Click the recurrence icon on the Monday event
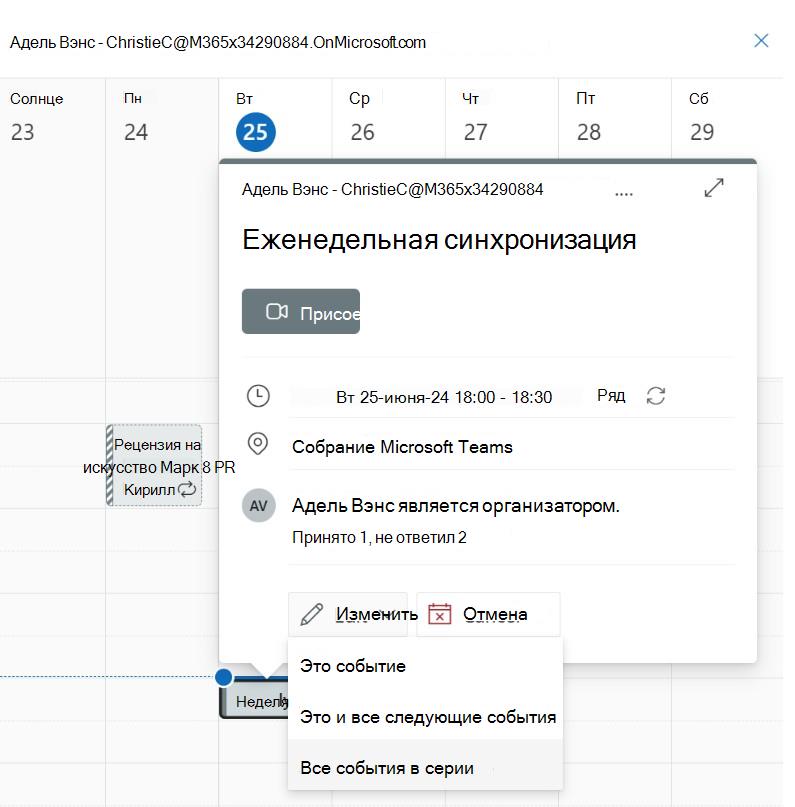The height and width of the screenshot is (807, 795). click(187, 489)
